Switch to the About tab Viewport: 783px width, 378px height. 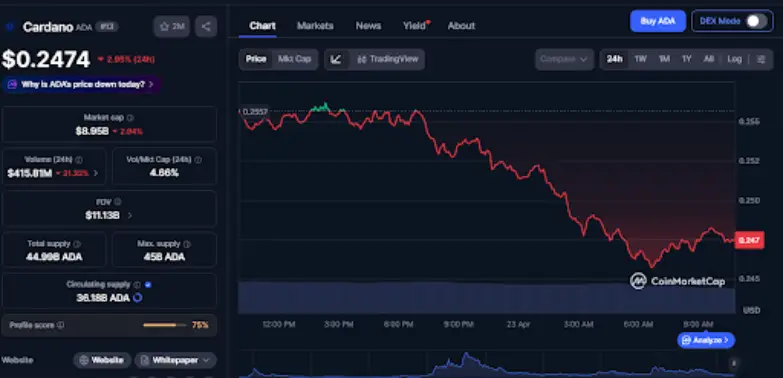(x=461, y=25)
